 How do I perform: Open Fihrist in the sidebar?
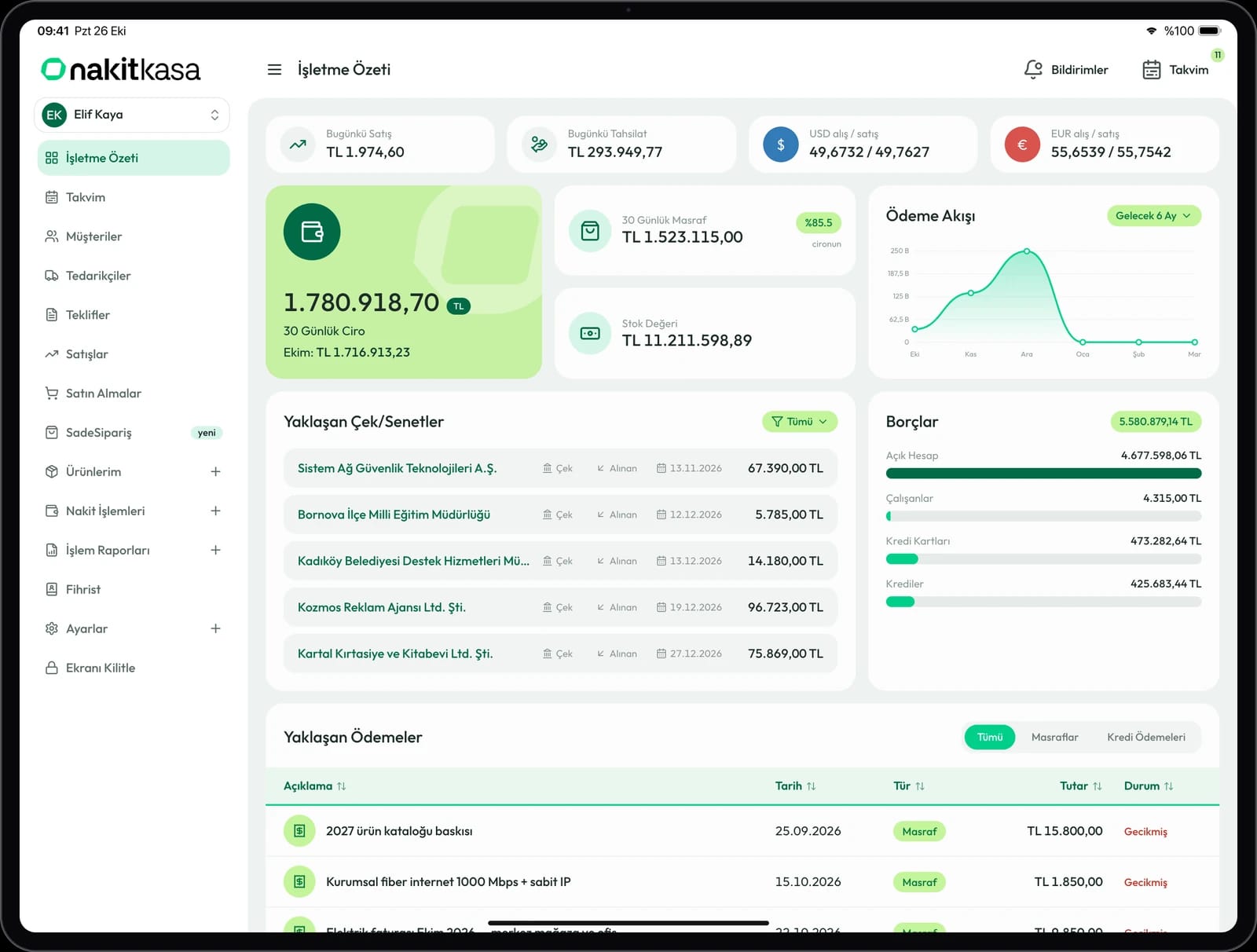tap(134, 589)
